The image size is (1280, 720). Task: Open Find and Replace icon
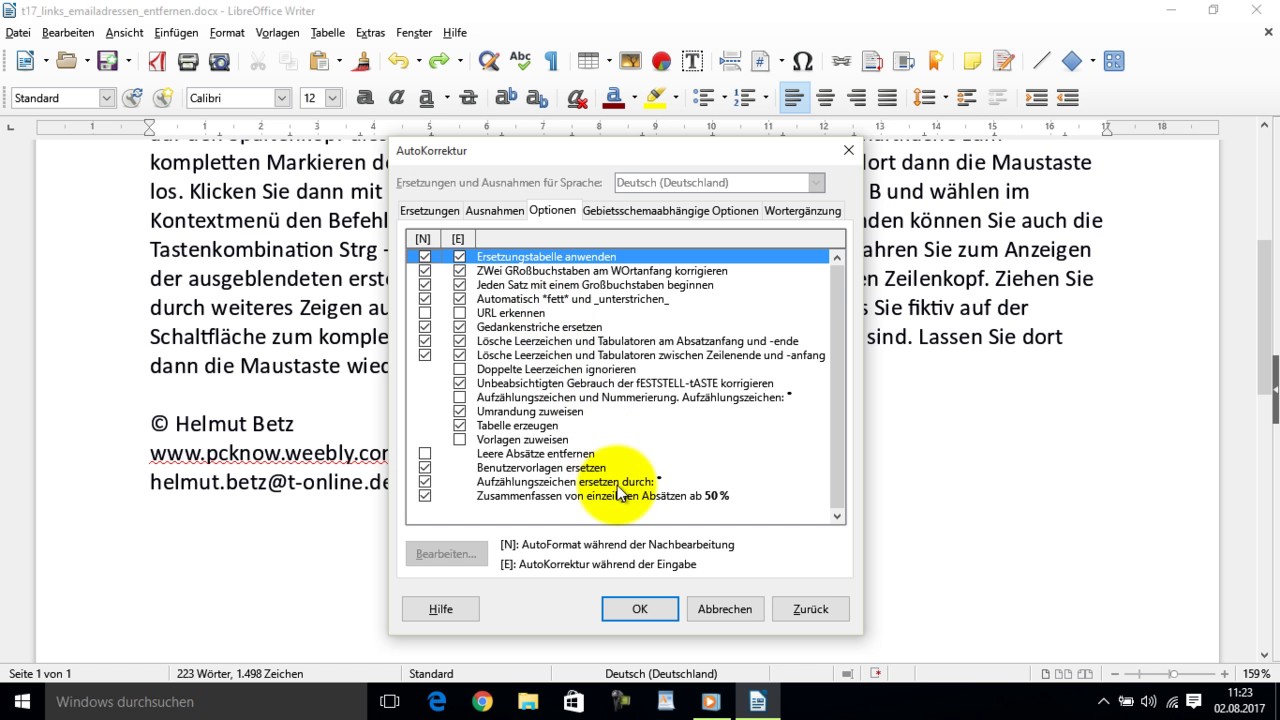click(x=489, y=61)
